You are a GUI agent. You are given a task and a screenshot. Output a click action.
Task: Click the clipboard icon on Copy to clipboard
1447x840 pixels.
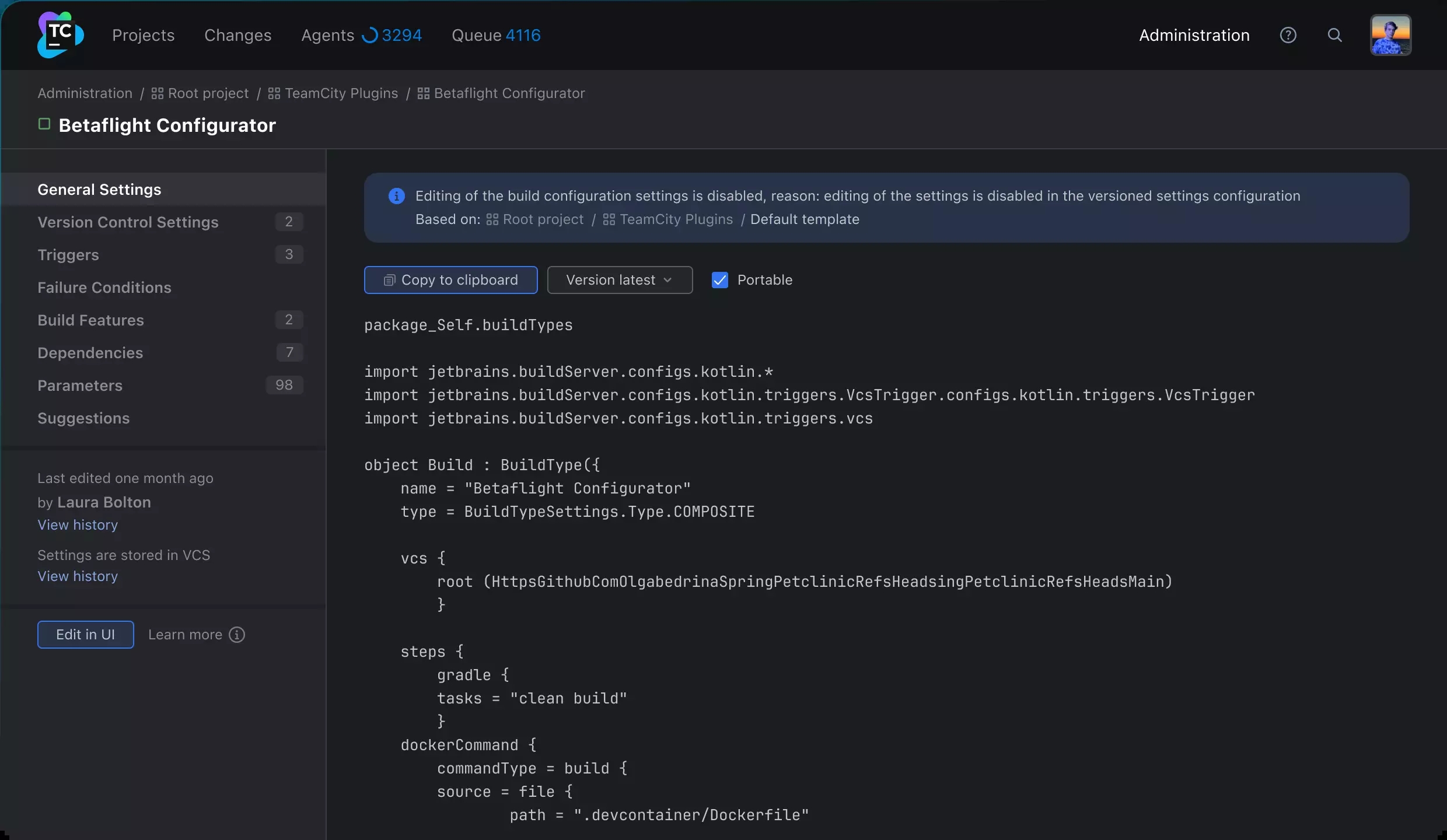389,280
